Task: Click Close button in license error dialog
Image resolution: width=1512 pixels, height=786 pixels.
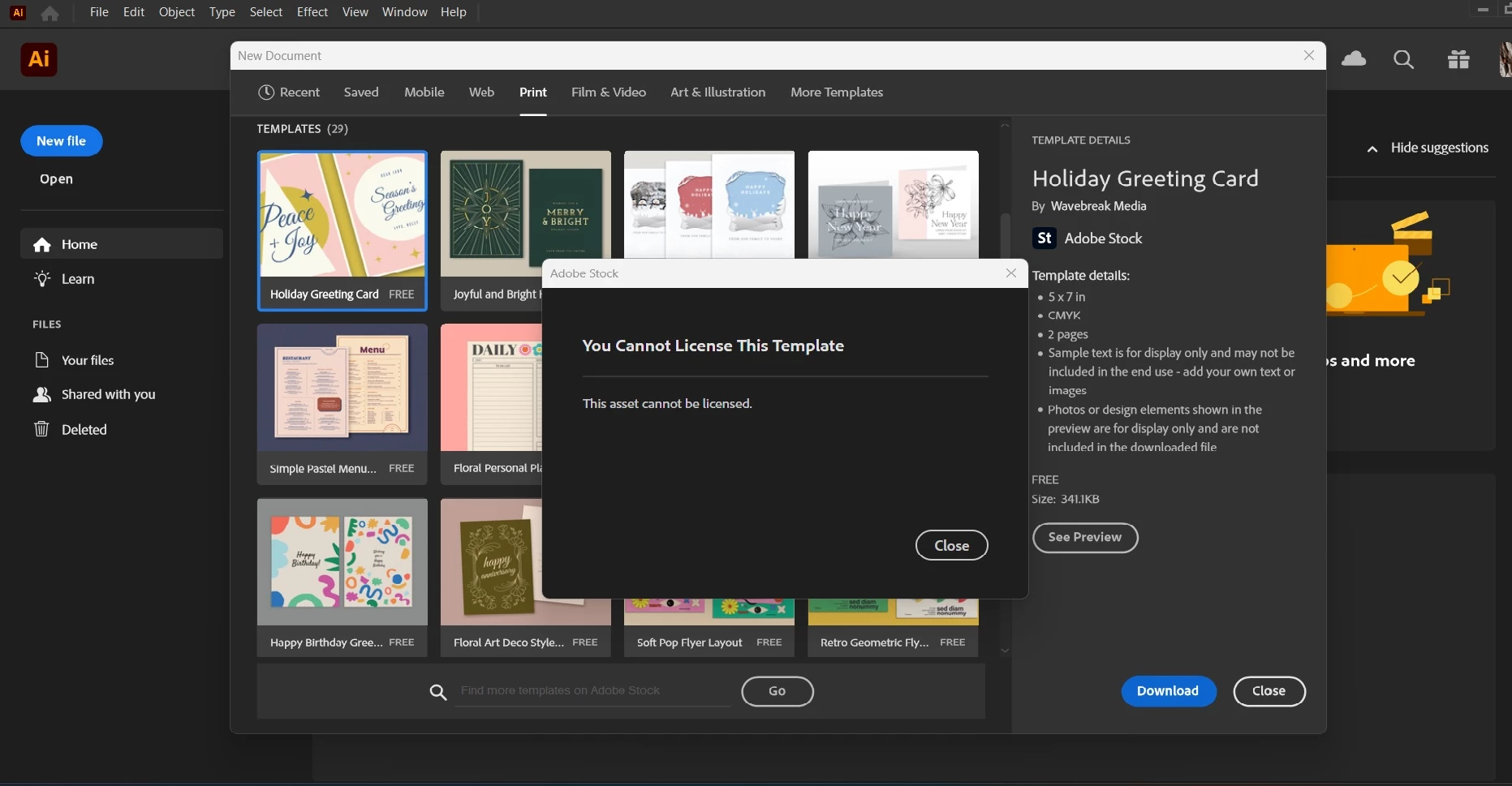Action: pyautogui.click(x=952, y=545)
